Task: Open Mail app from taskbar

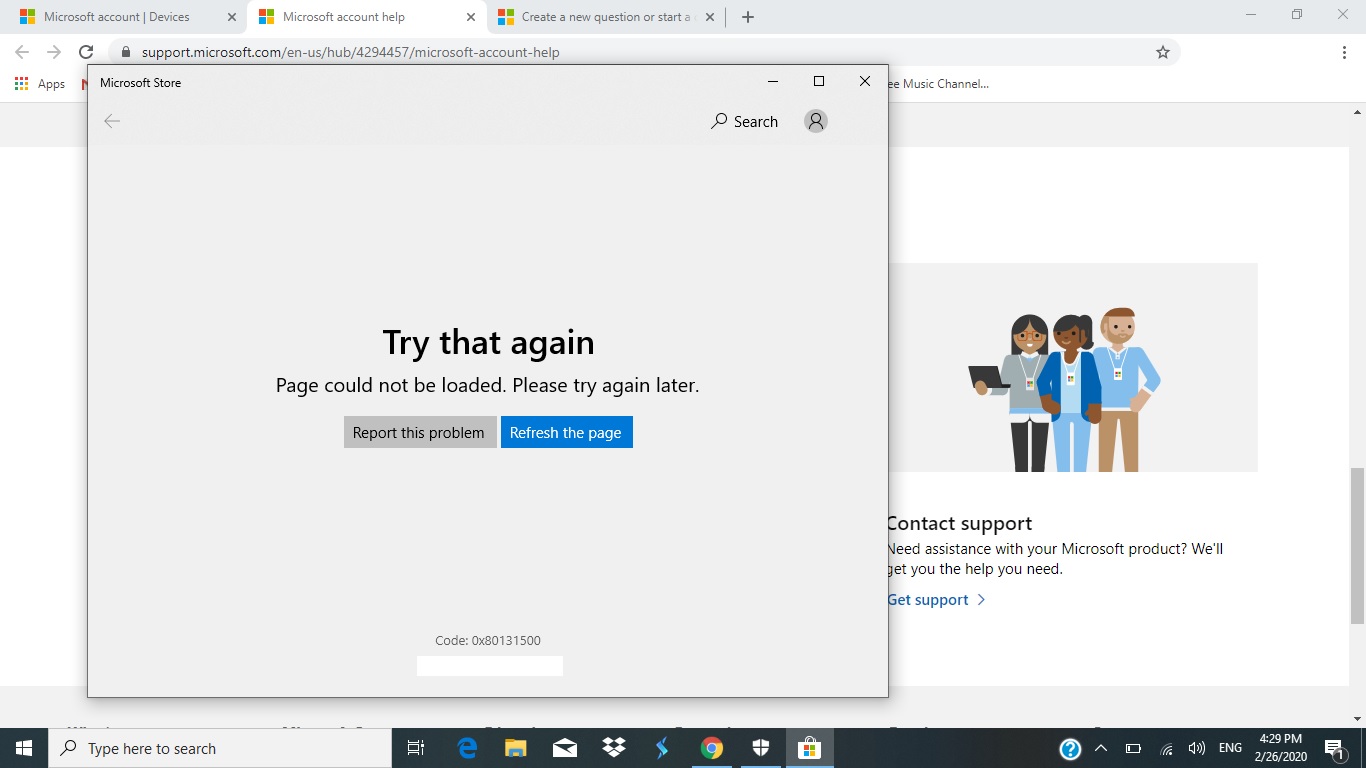Action: coord(565,748)
